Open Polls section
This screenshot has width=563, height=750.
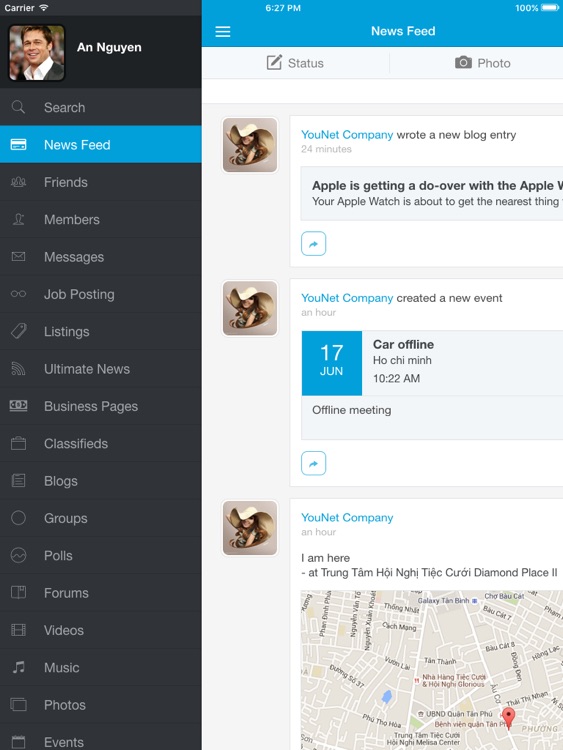coord(100,555)
